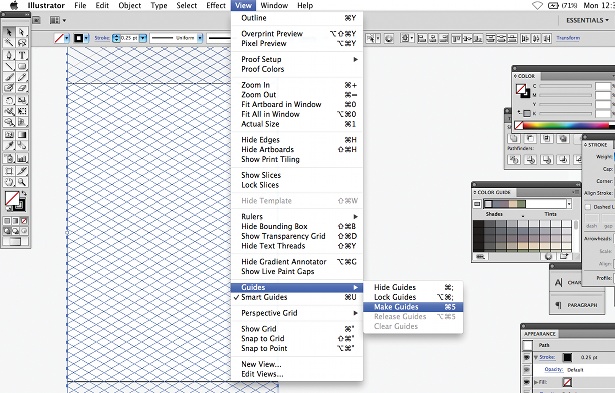This screenshot has width=615, height=393.
Task: Select the Scale tool
Action: (x=22, y=100)
